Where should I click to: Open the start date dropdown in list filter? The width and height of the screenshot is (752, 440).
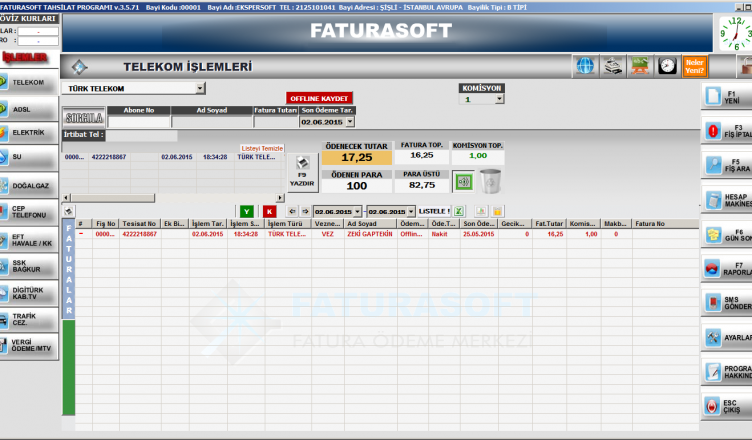[x=357, y=211]
